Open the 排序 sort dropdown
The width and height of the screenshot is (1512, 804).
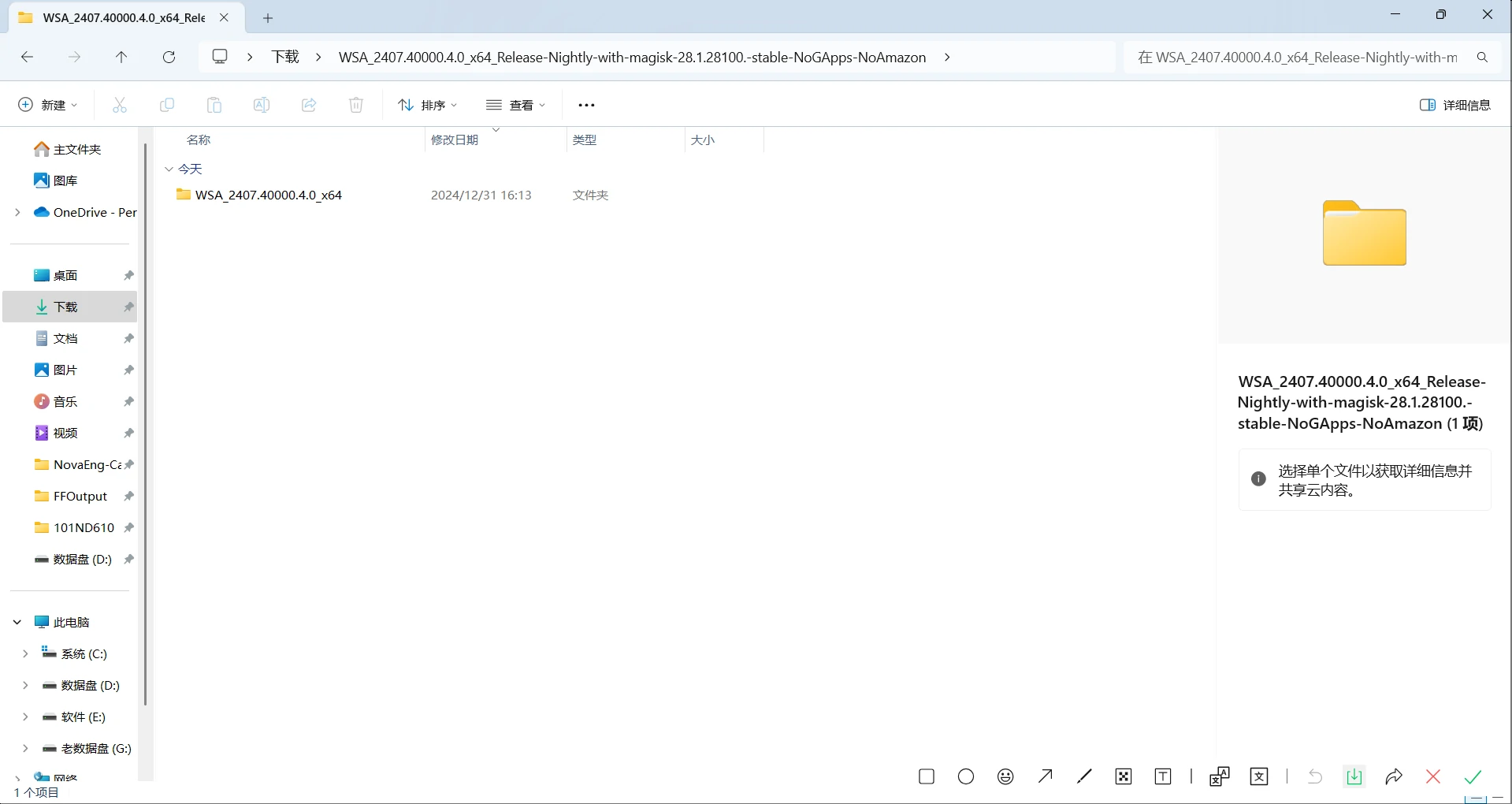428,105
